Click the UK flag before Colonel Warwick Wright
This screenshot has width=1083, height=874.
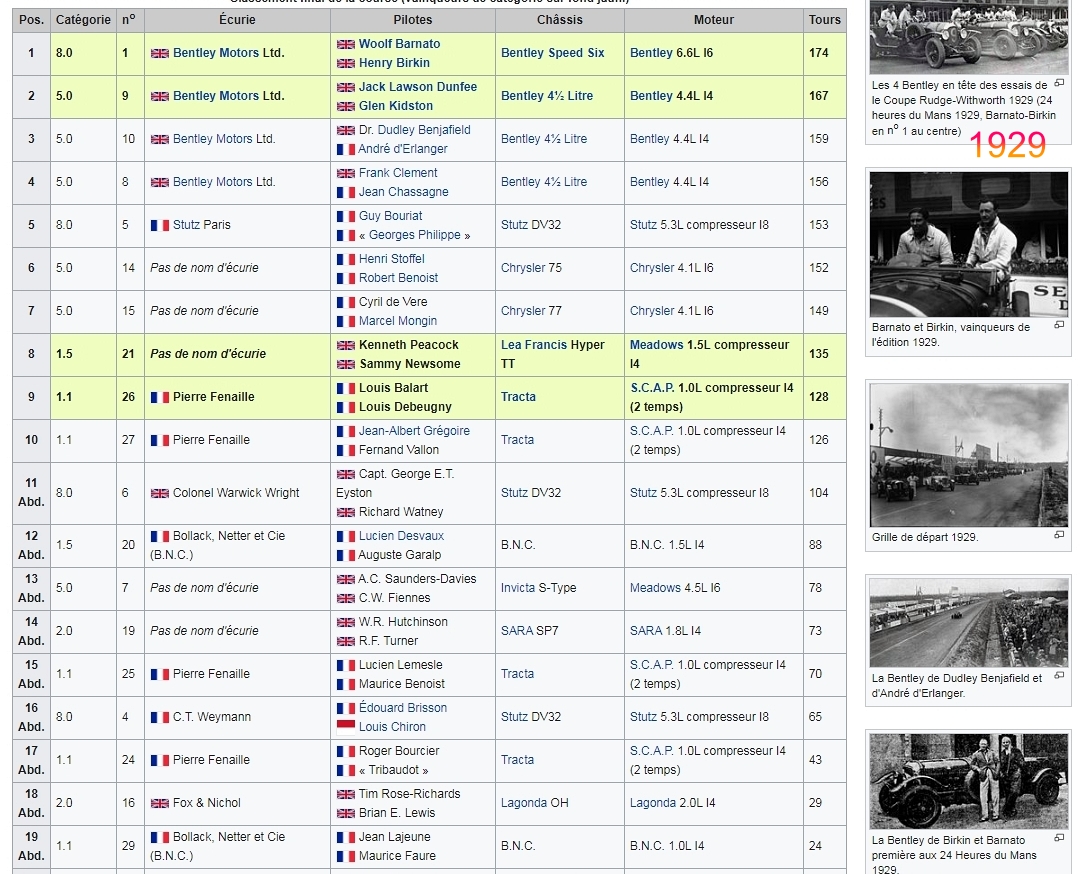[160, 493]
